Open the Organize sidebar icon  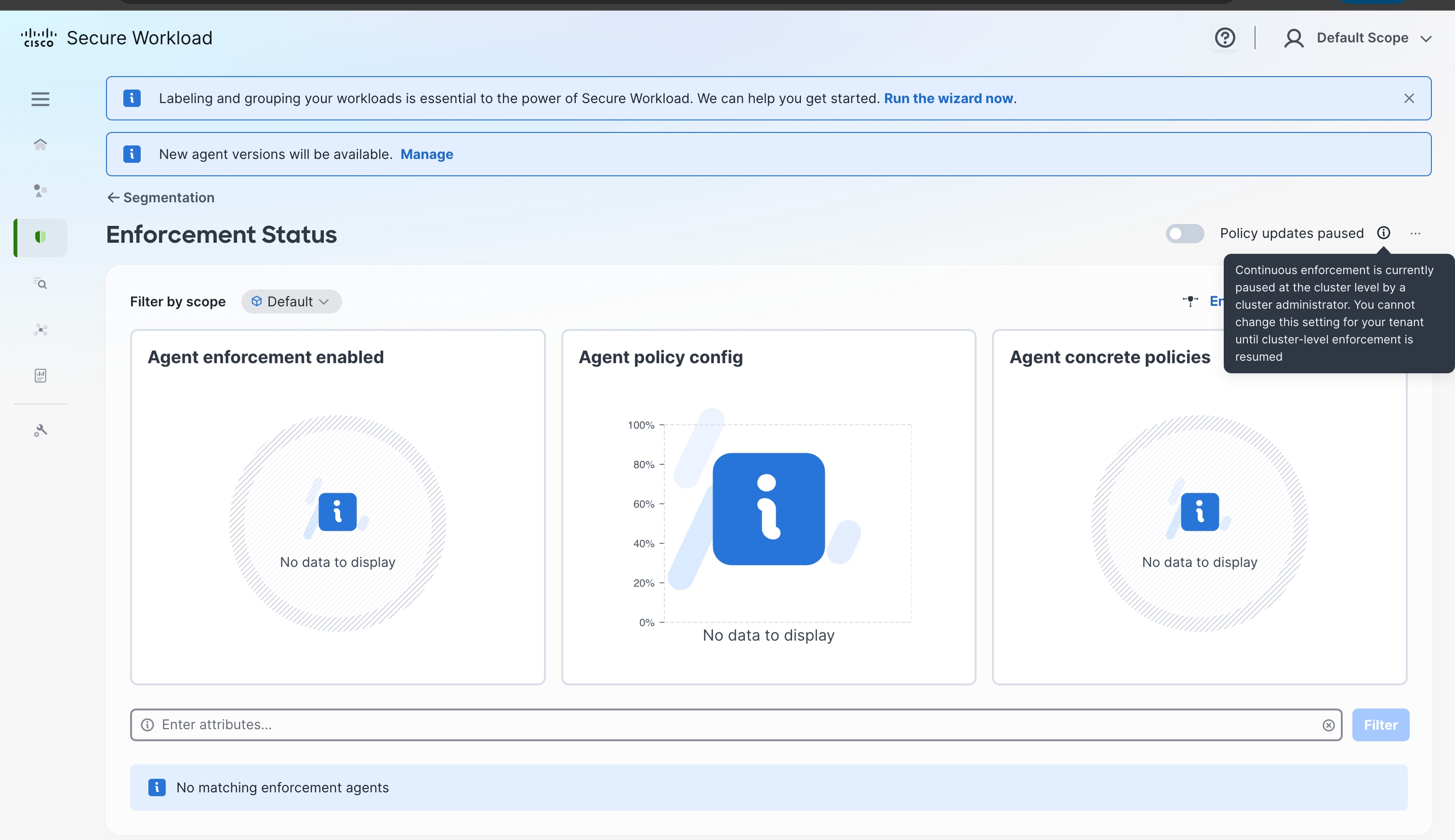pyautogui.click(x=40, y=190)
